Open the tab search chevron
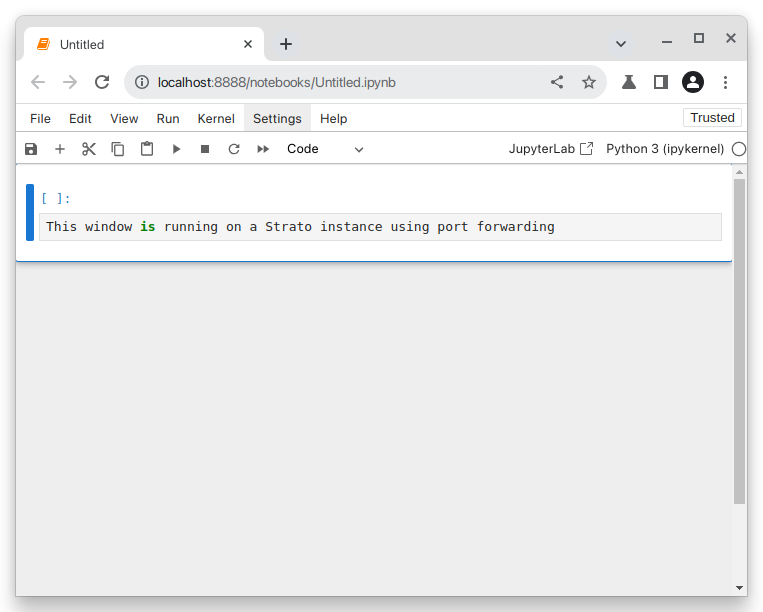 point(621,44)
